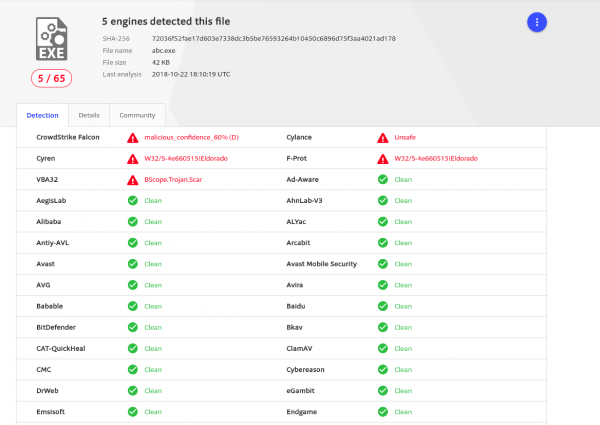
Task: Switch to the Details tab
Action: point(89,115)
